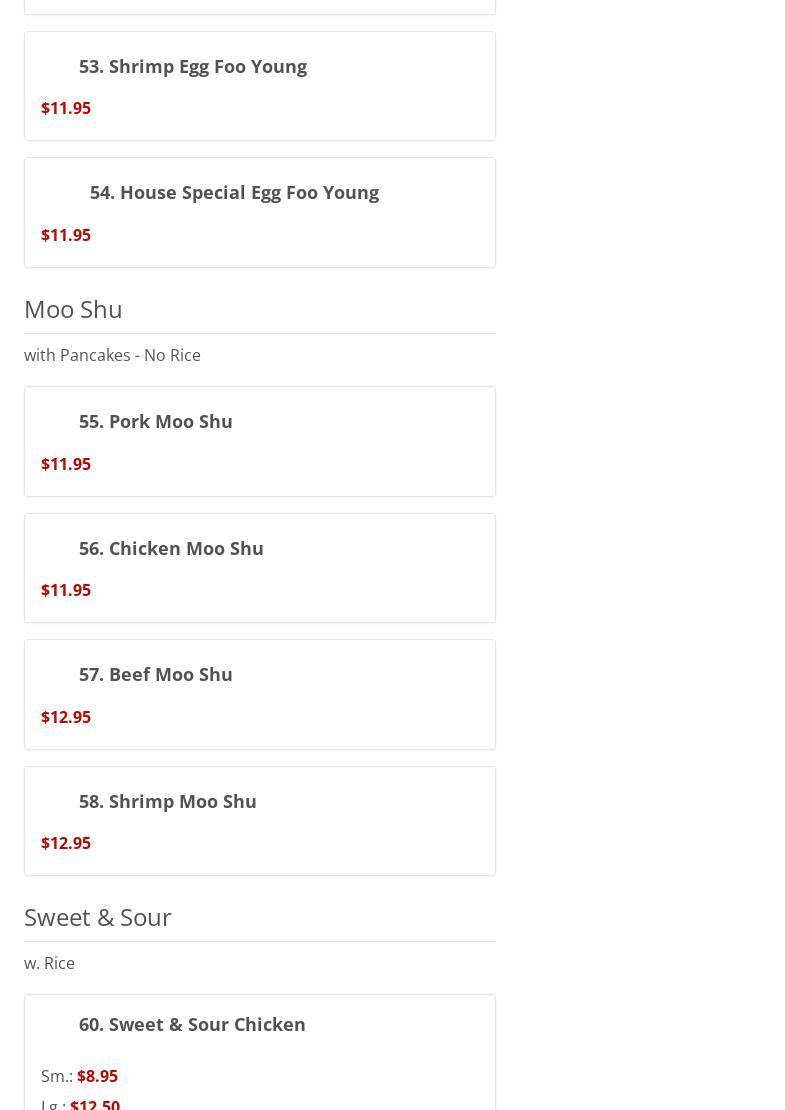Screen dimensions: 785x1110
Task: Click House Special Egg Foo Young price
Action: [x=66, y=235]
